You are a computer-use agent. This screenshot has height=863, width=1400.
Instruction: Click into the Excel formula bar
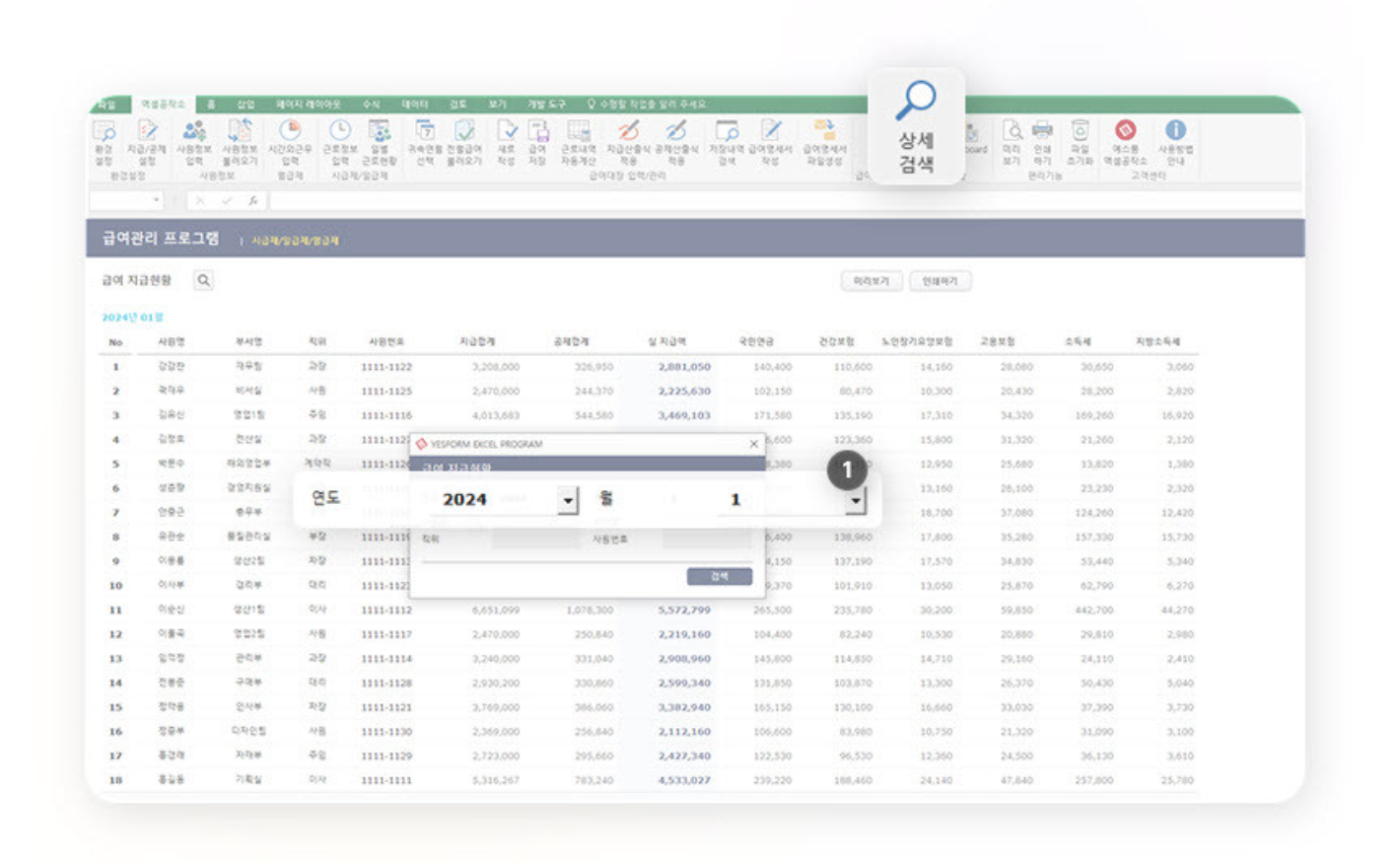(x=784, y=200)
